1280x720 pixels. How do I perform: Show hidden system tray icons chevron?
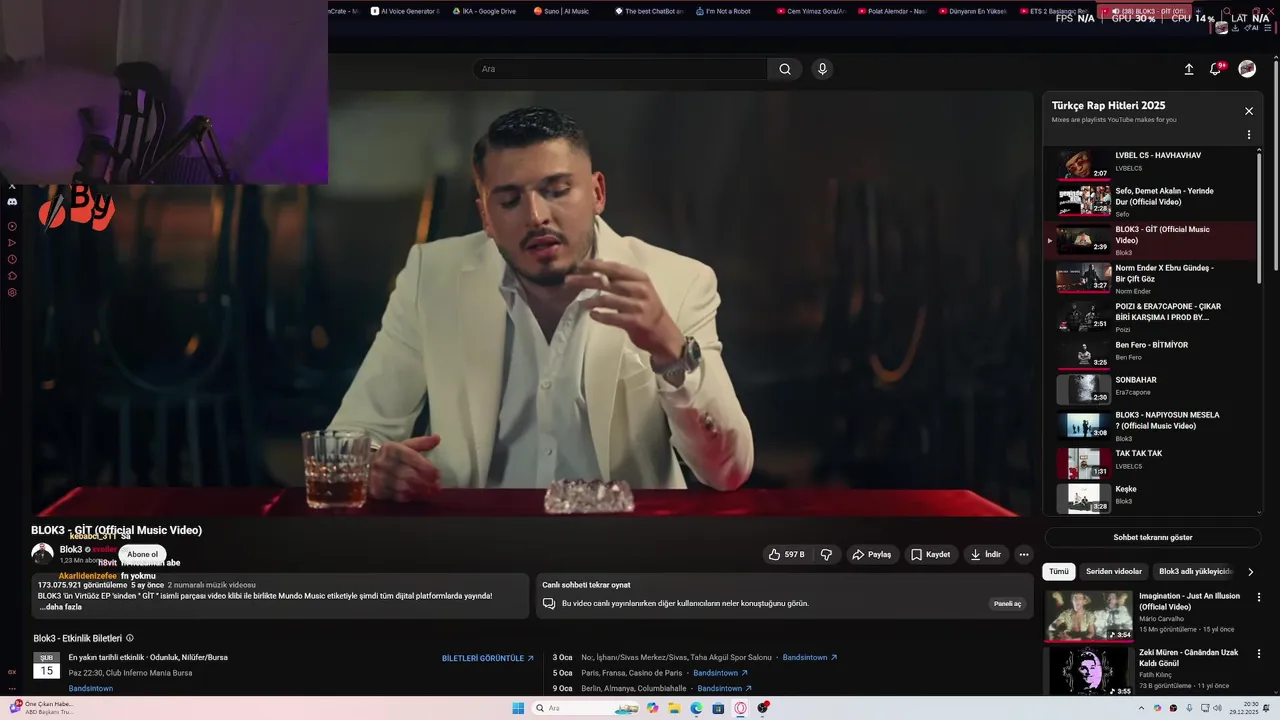coord(1141,708)
